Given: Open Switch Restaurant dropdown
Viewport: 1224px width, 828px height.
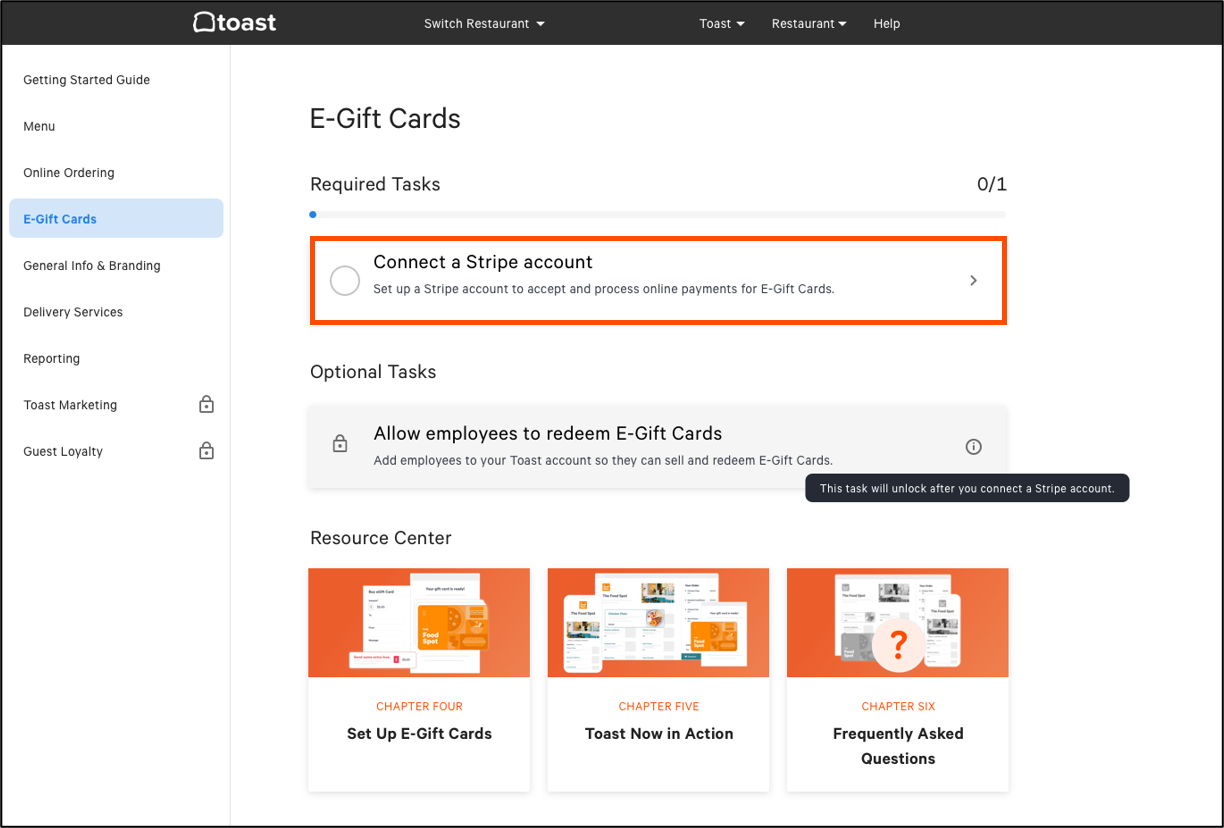Looking at the screenshot, I should [484, 24].
